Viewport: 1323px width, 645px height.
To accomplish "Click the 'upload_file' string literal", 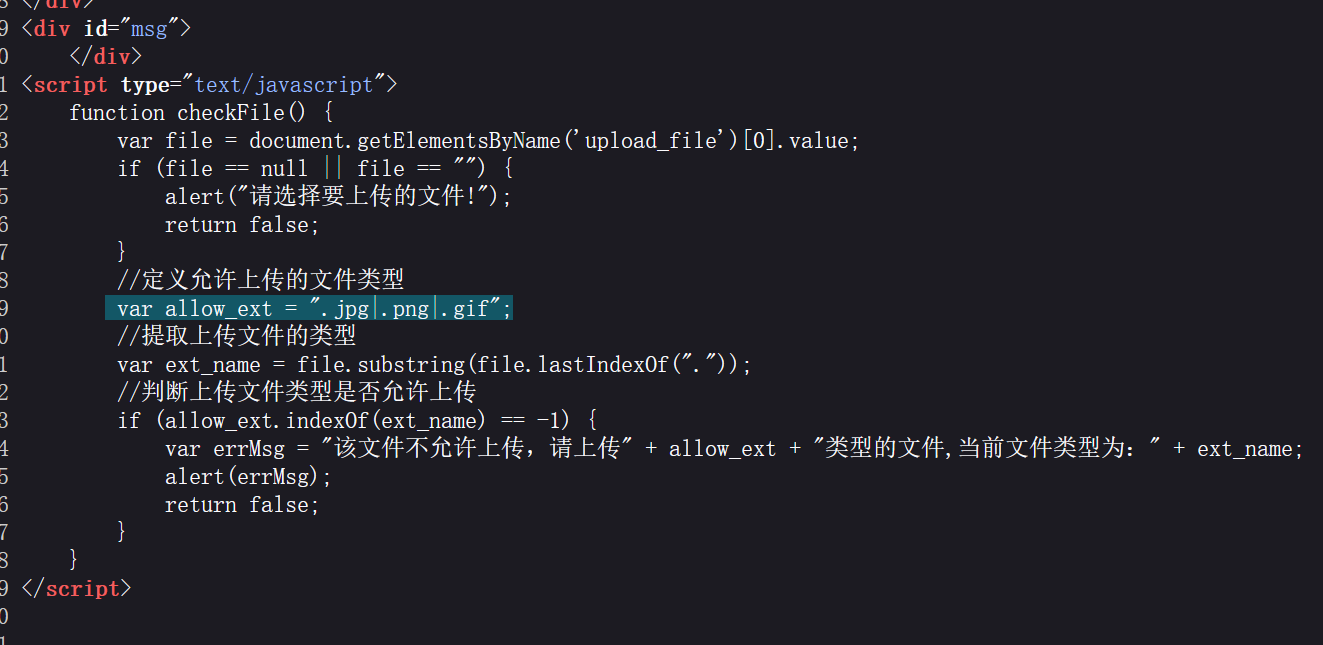I will pyautogui.click(x=650, y=141).
